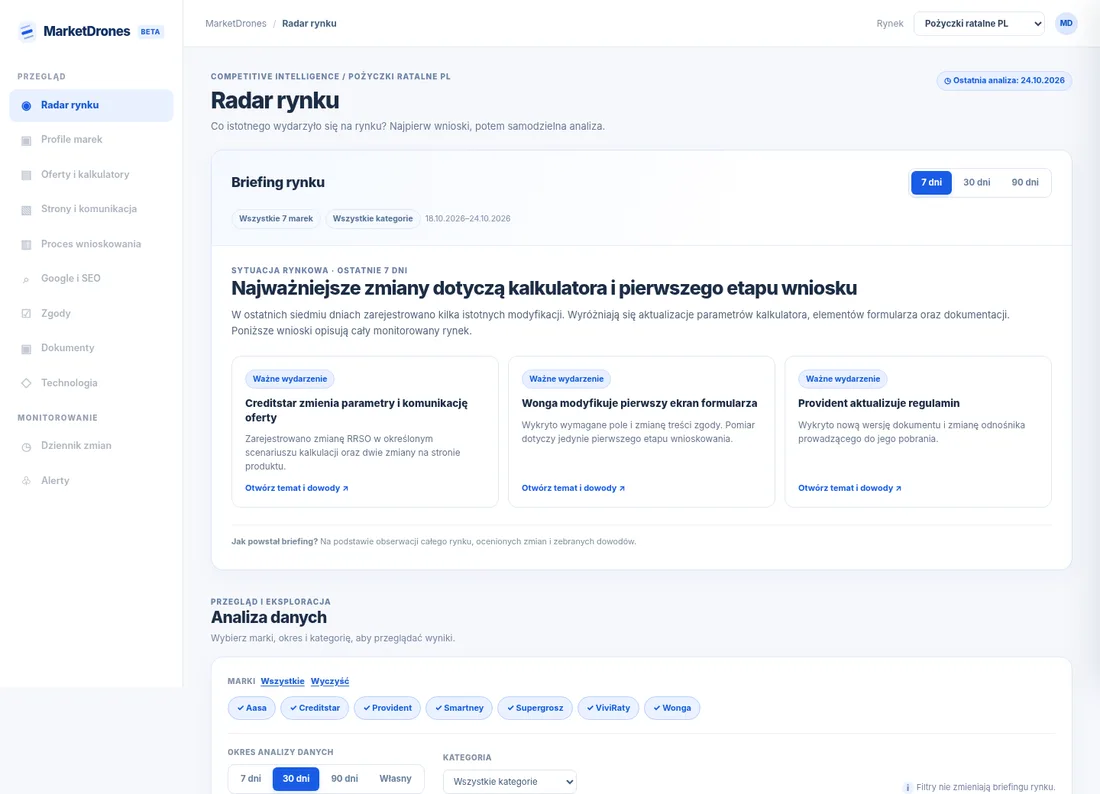Toggle the ViviRaty brand chip
1100x794 pixels.
coord(608,708)
